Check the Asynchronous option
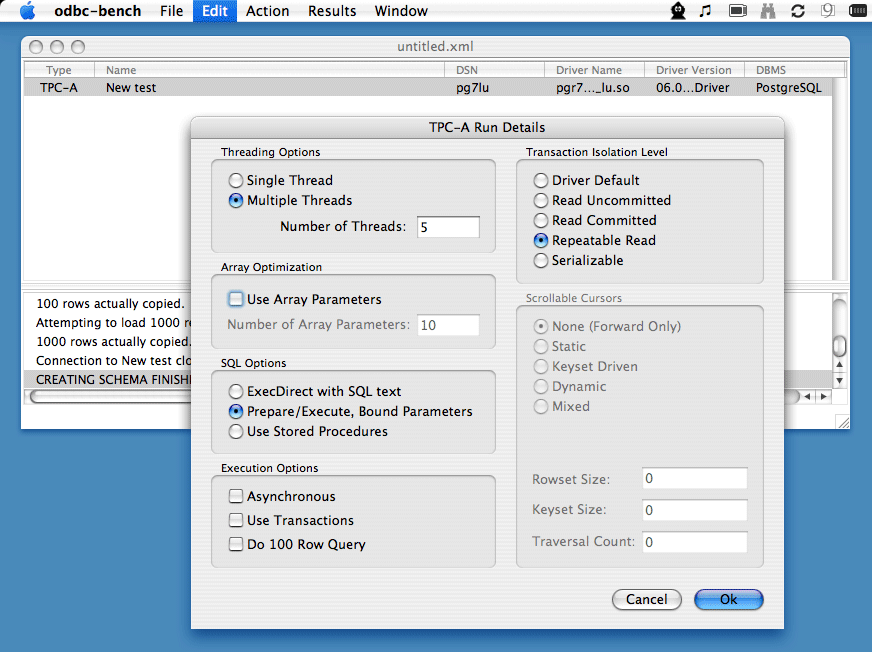 236,496
